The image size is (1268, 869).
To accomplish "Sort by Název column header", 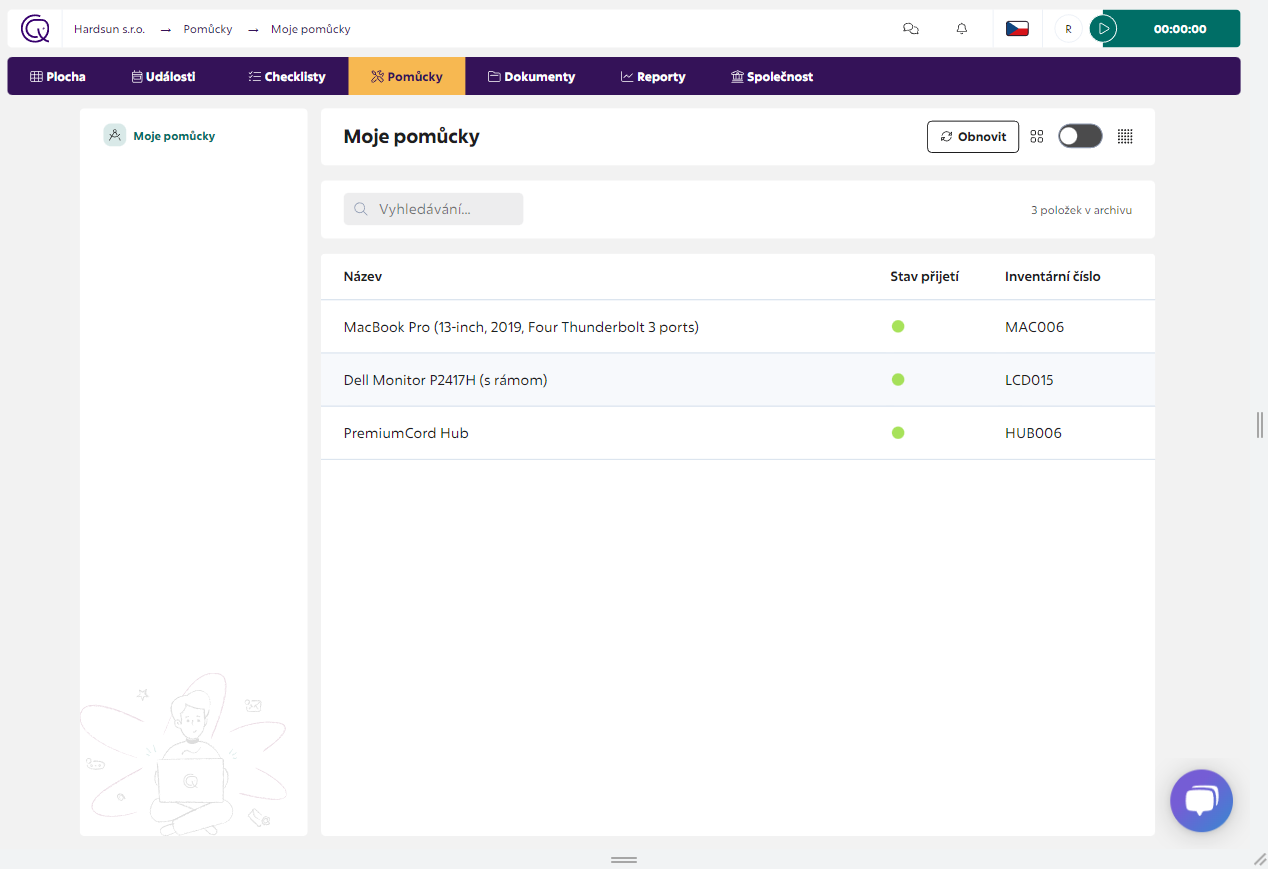I will (362, 276).
